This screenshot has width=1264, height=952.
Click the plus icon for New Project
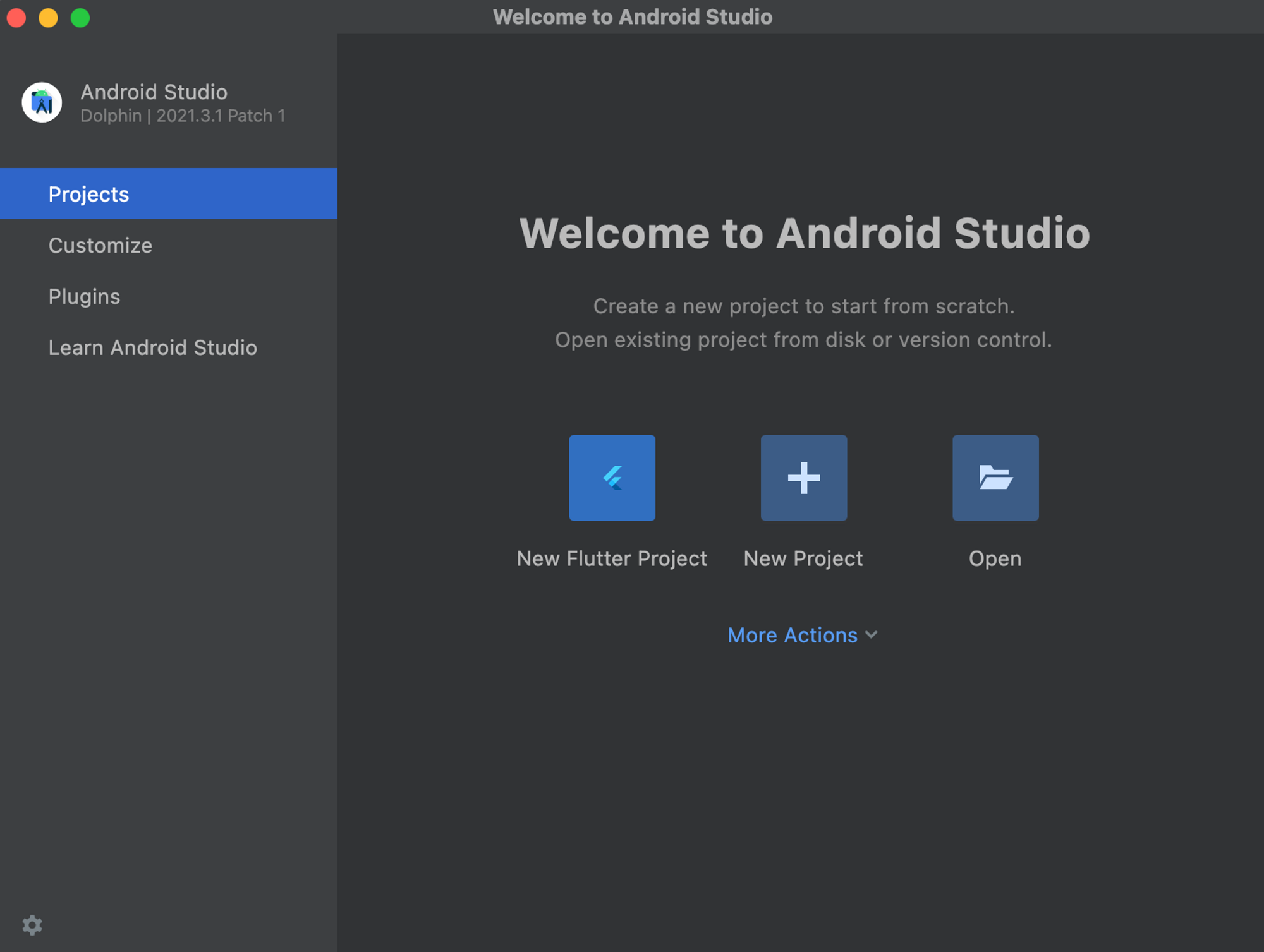(x=803, y=478)
